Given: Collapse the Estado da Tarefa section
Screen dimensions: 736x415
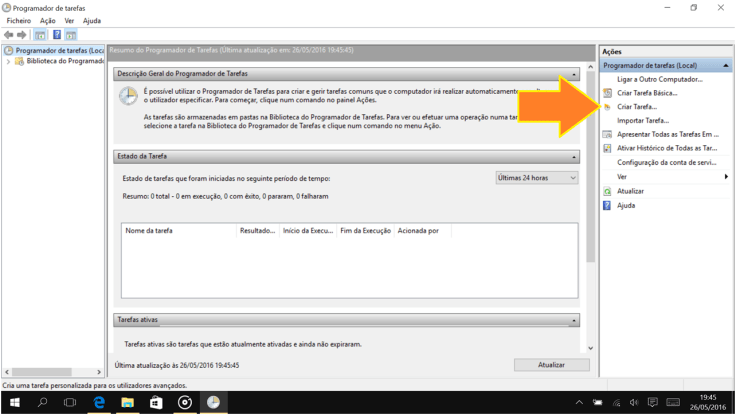Looking at the screenshot, I should click(x=574, y=157).
